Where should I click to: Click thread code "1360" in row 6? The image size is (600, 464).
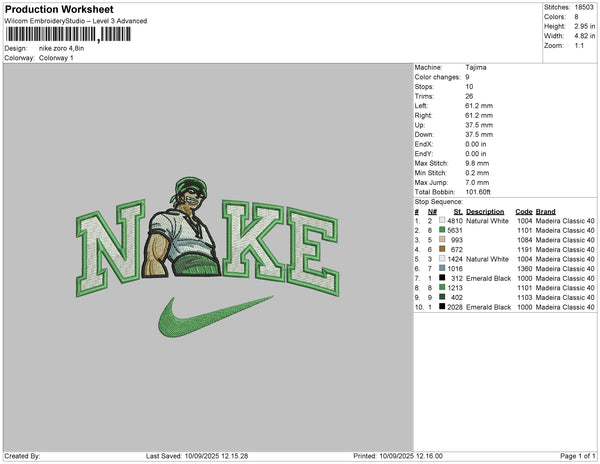coord(525,269)
